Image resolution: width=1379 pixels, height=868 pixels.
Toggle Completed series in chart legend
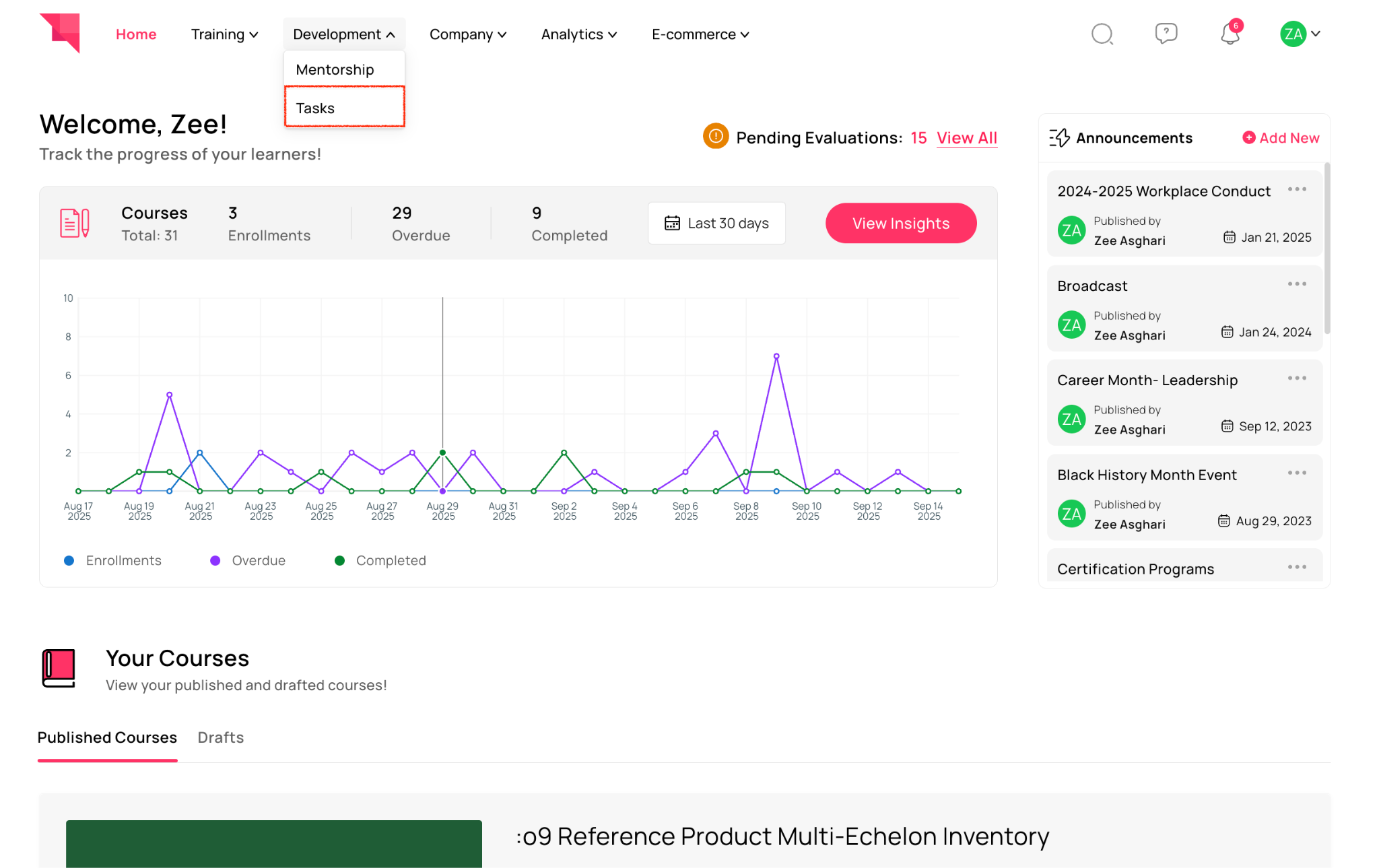pos(380,560)
